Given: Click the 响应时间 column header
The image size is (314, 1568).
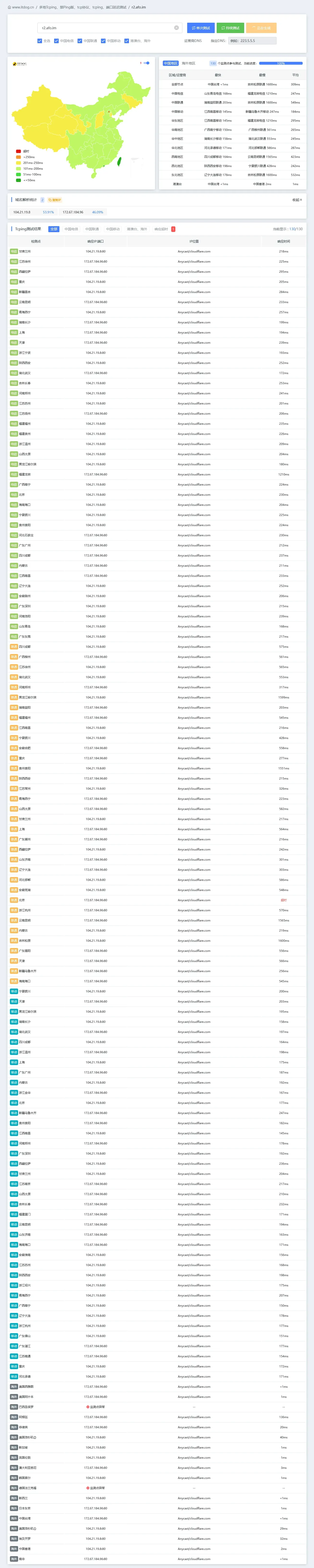Looking at the screenshot, I should (x=284, y=241).
